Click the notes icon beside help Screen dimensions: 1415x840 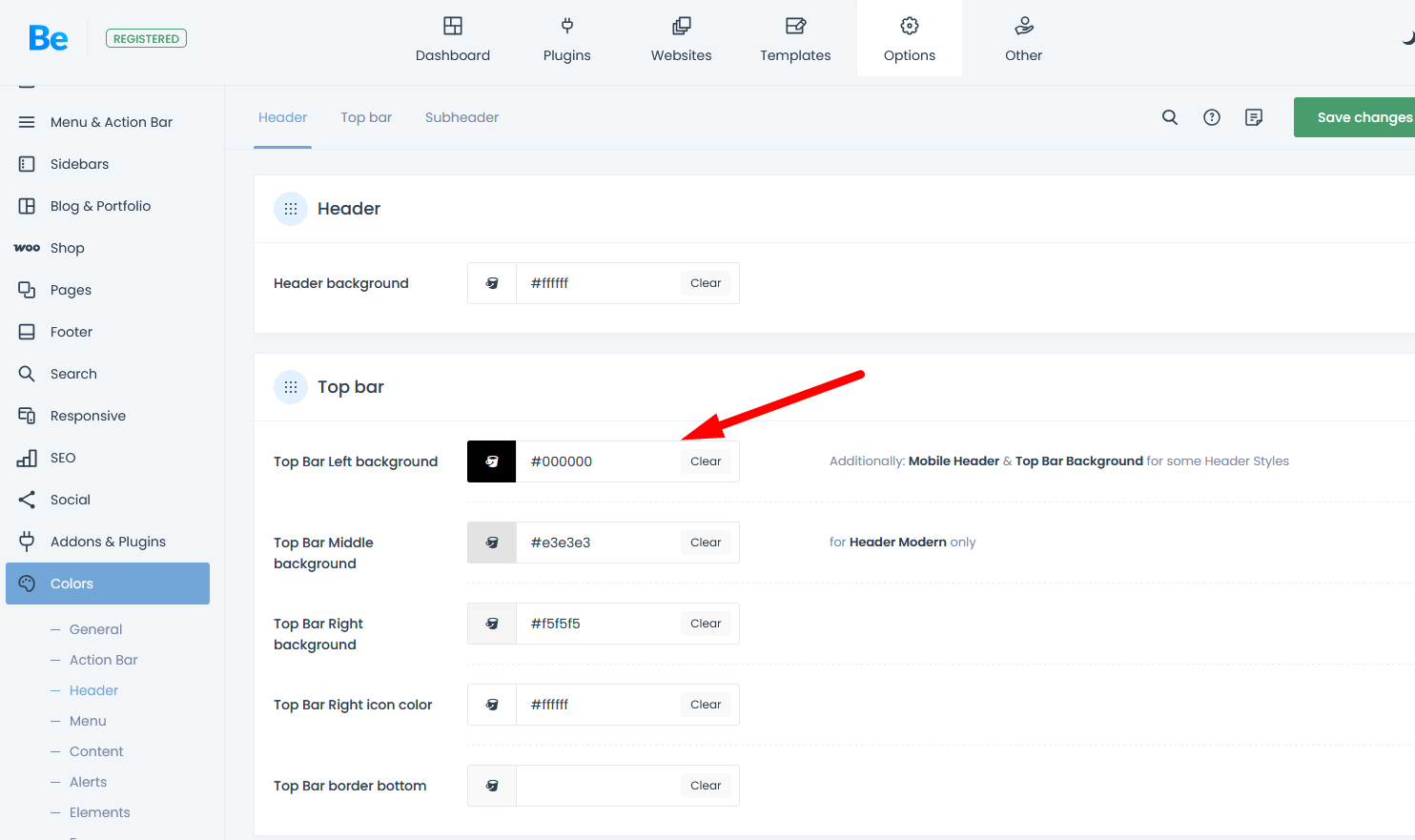(1254, 117)
